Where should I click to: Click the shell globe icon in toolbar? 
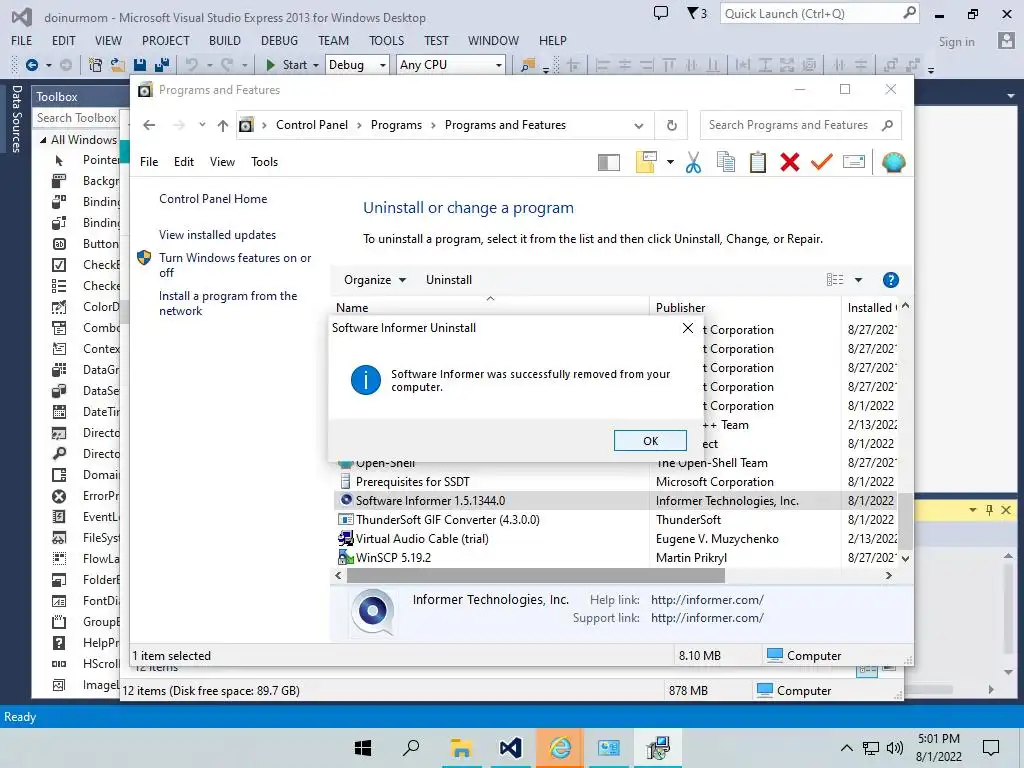893,162
